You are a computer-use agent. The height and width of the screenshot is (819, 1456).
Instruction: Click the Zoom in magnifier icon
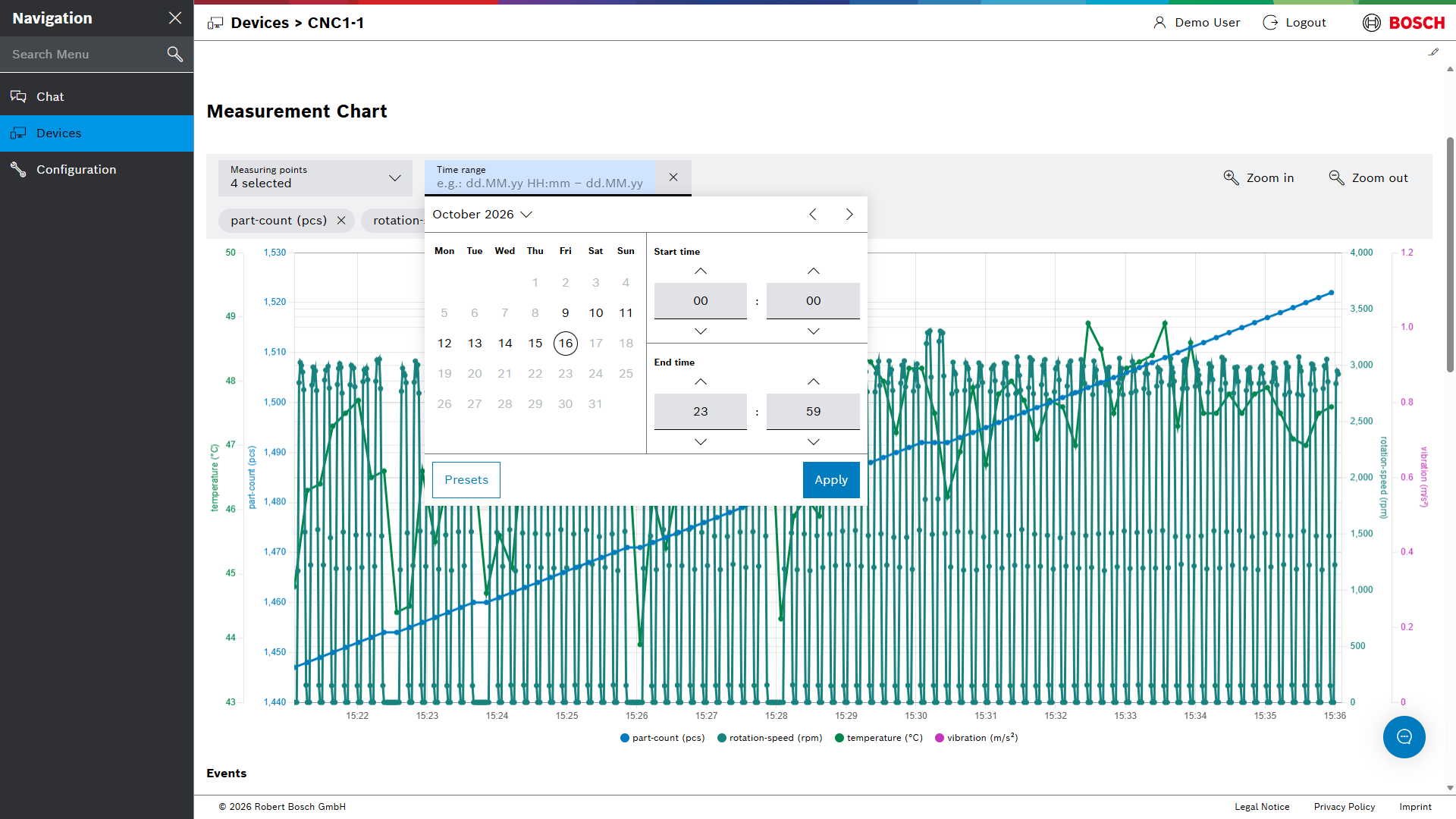[x=1231, y=177]
